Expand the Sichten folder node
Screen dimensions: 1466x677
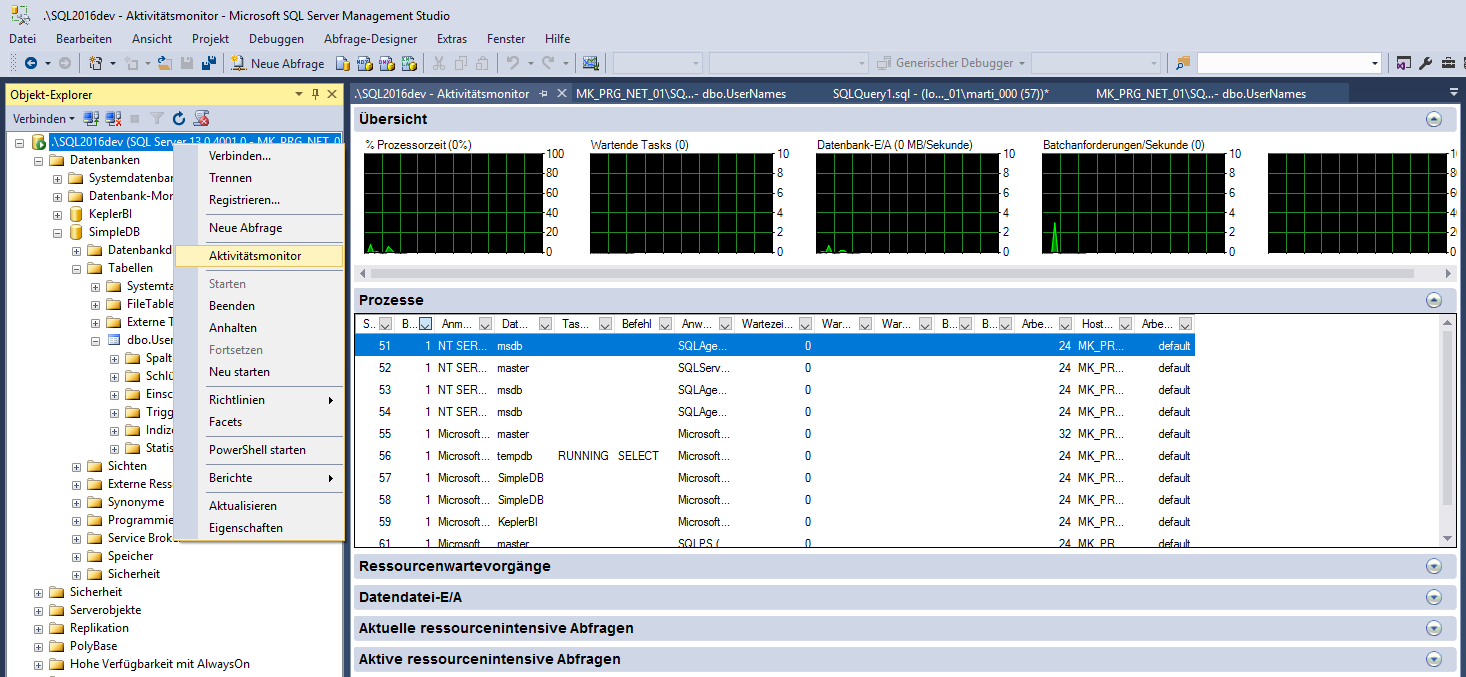[77, 466]
